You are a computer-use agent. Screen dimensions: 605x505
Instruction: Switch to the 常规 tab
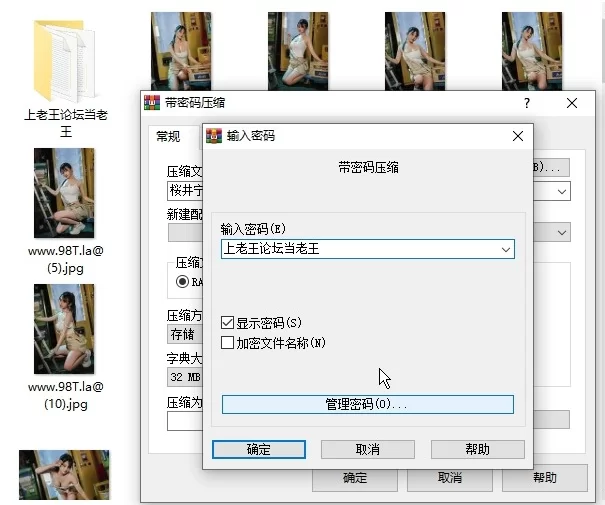[x=168, y=137]
